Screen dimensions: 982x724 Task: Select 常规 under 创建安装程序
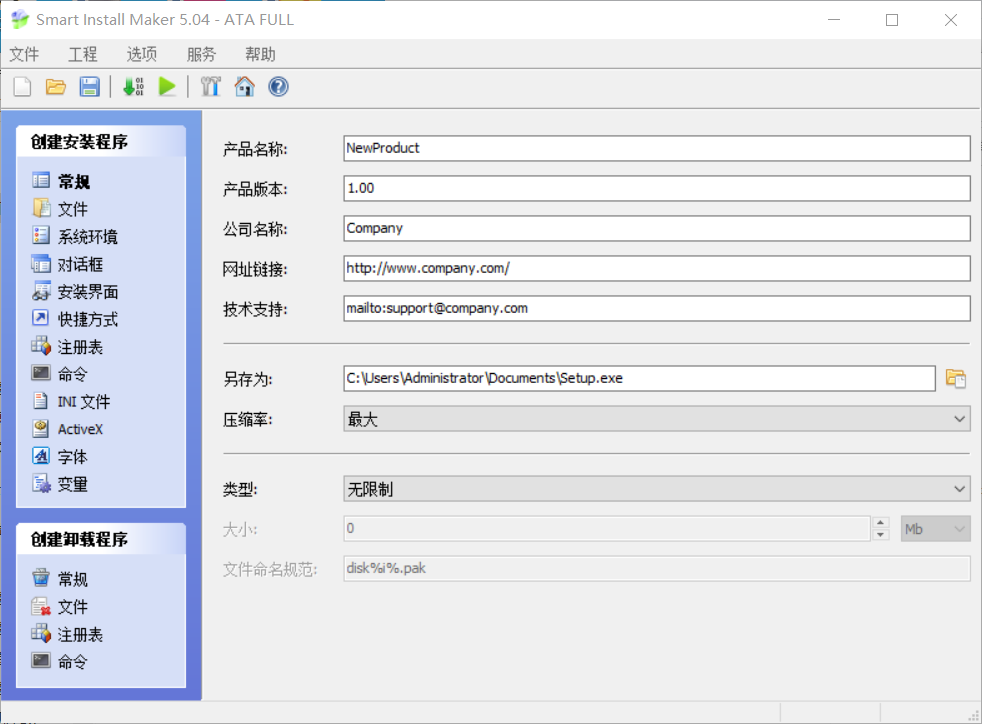[x=61, y=181]
